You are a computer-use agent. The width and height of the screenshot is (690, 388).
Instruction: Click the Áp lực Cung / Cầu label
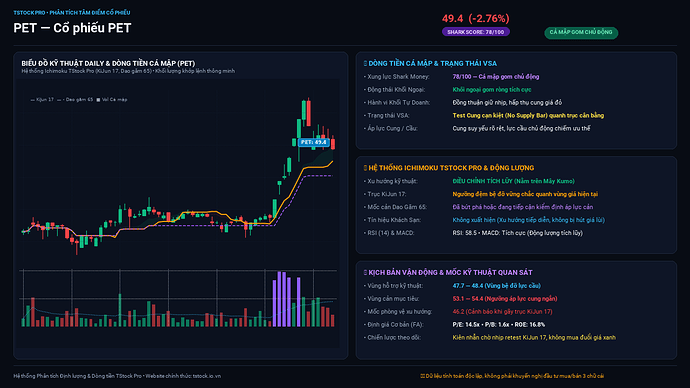pyautogui.click(x=393, y=128)
